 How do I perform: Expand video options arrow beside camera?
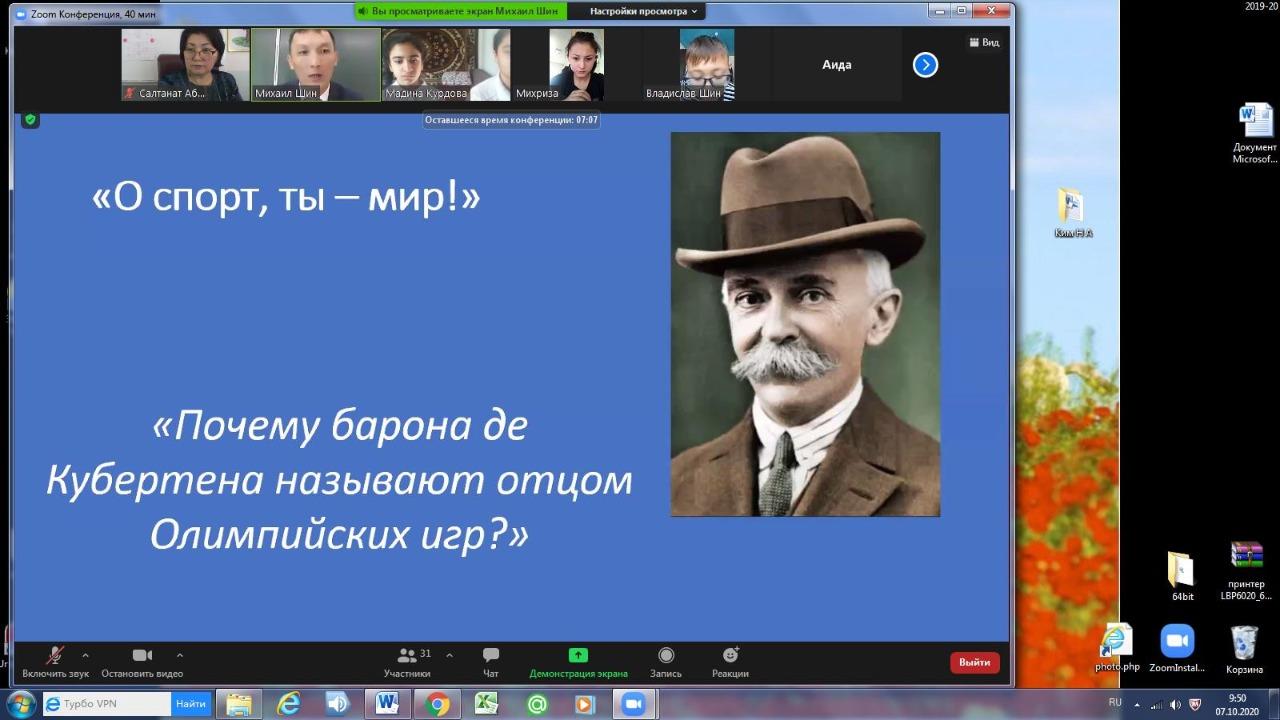click(180, 656)
